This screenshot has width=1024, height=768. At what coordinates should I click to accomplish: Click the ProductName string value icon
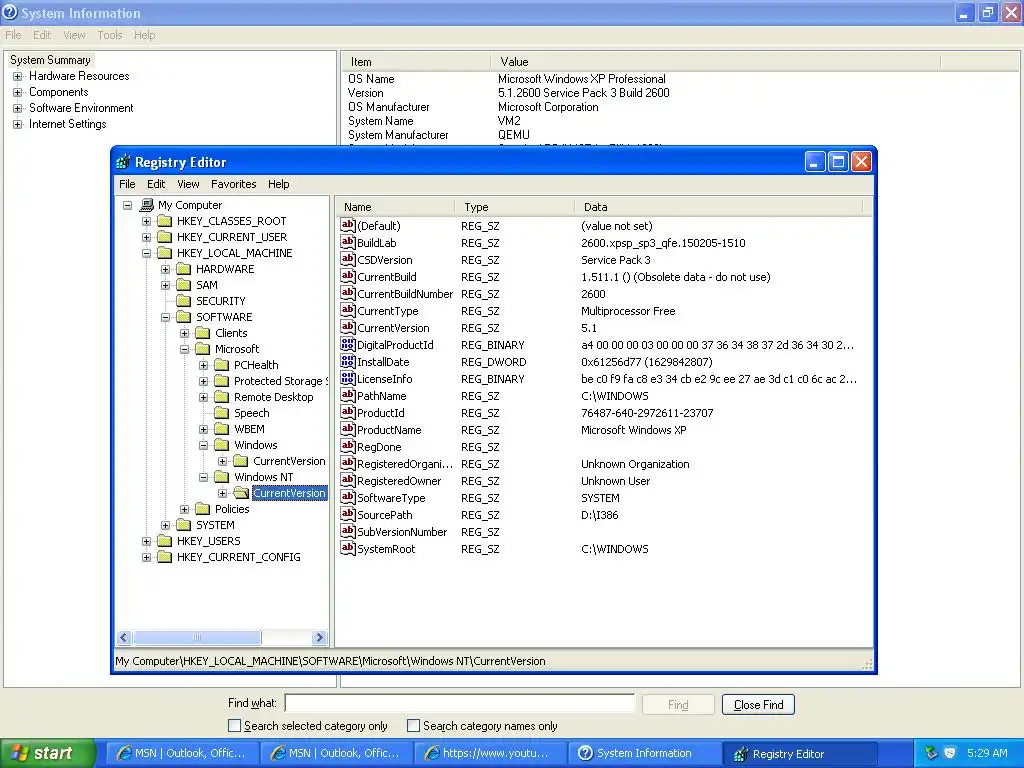coord(347,429)
